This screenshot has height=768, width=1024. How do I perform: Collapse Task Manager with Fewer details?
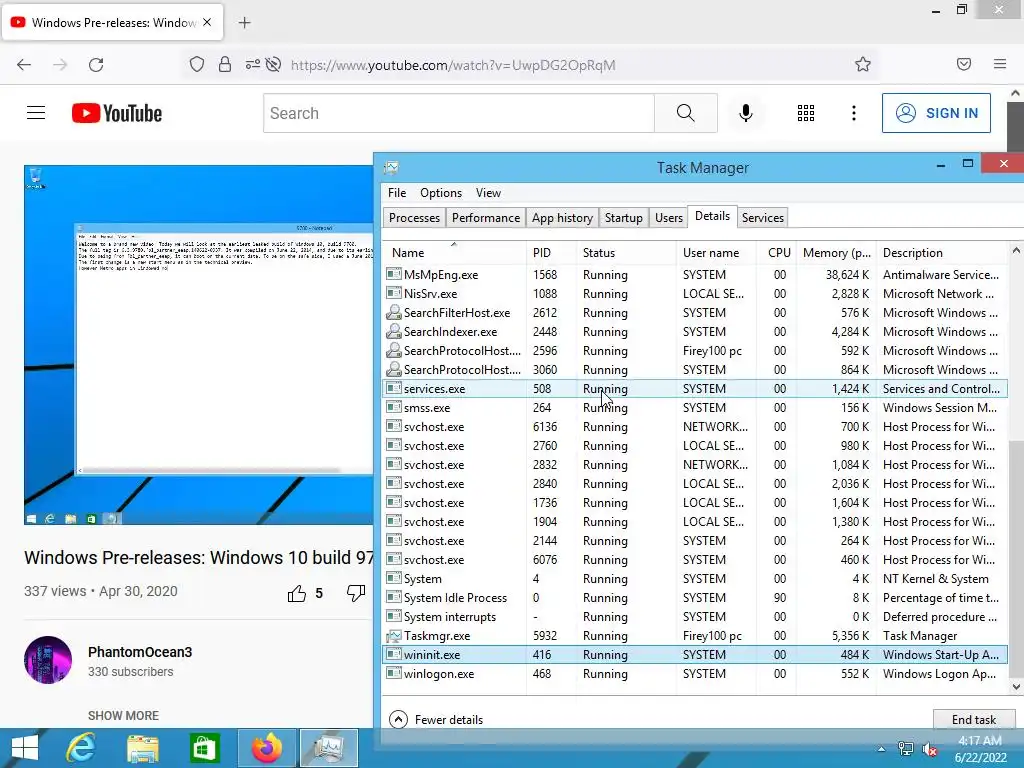coord(436,720)
